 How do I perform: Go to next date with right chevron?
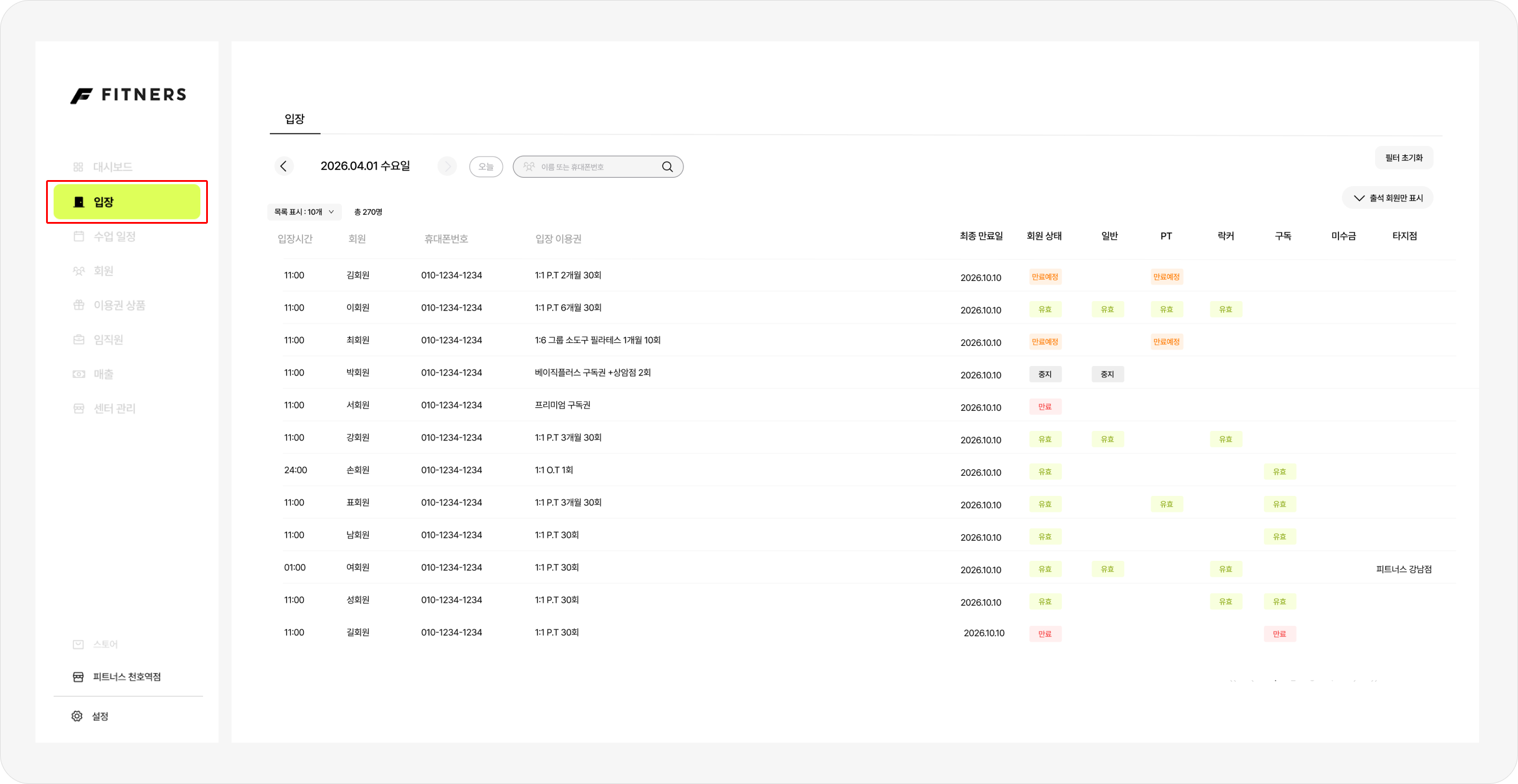pos(447,166)
